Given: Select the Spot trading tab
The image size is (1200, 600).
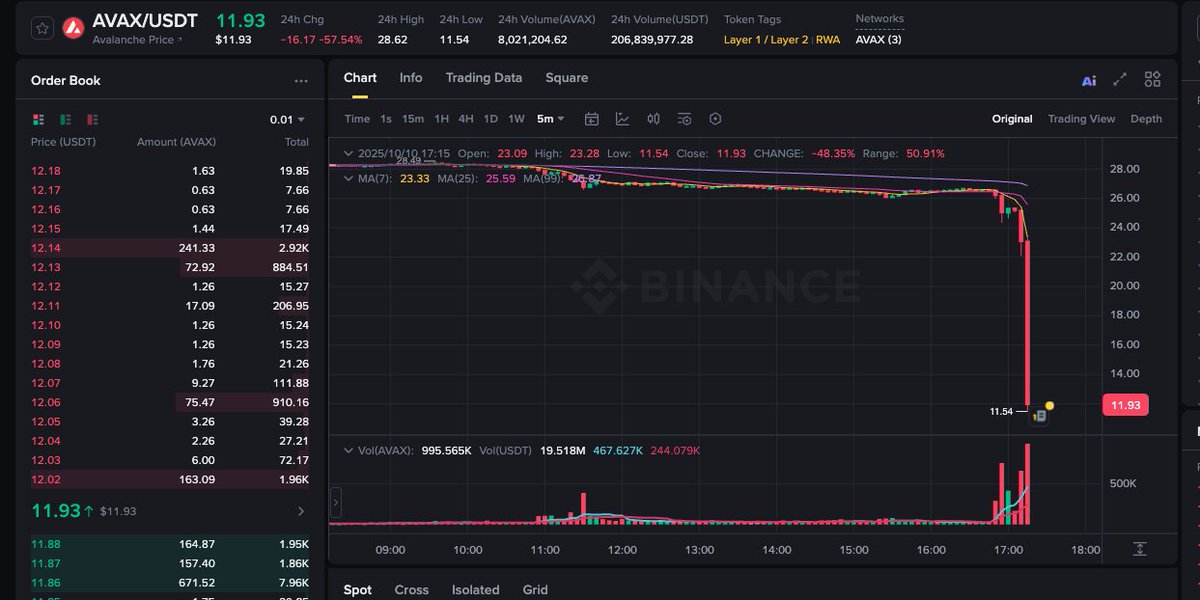Looking at the screenshot, I should 358,590.
